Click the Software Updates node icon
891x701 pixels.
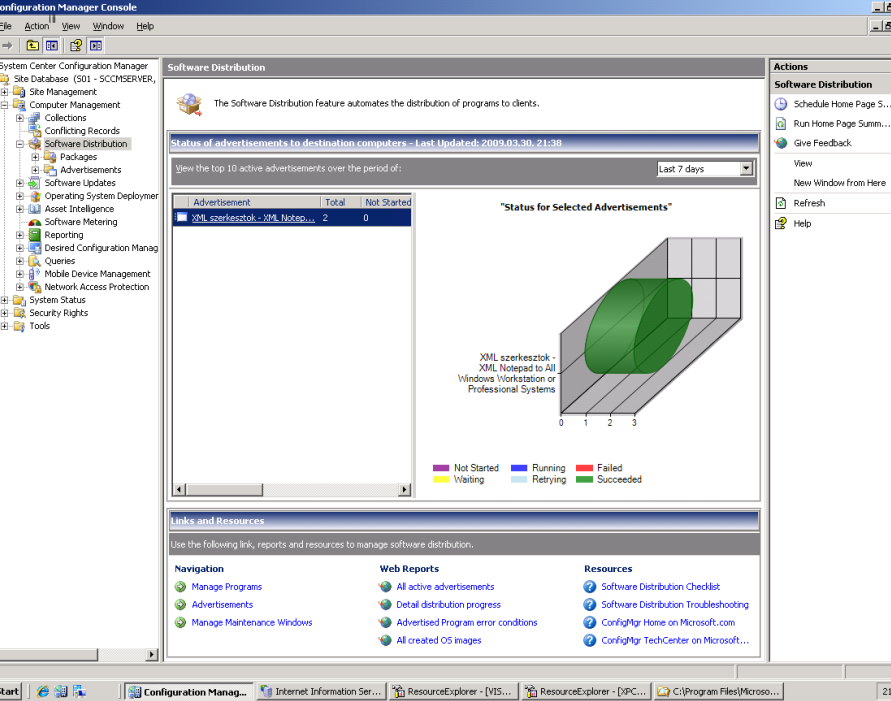click(x=35, y=183)
